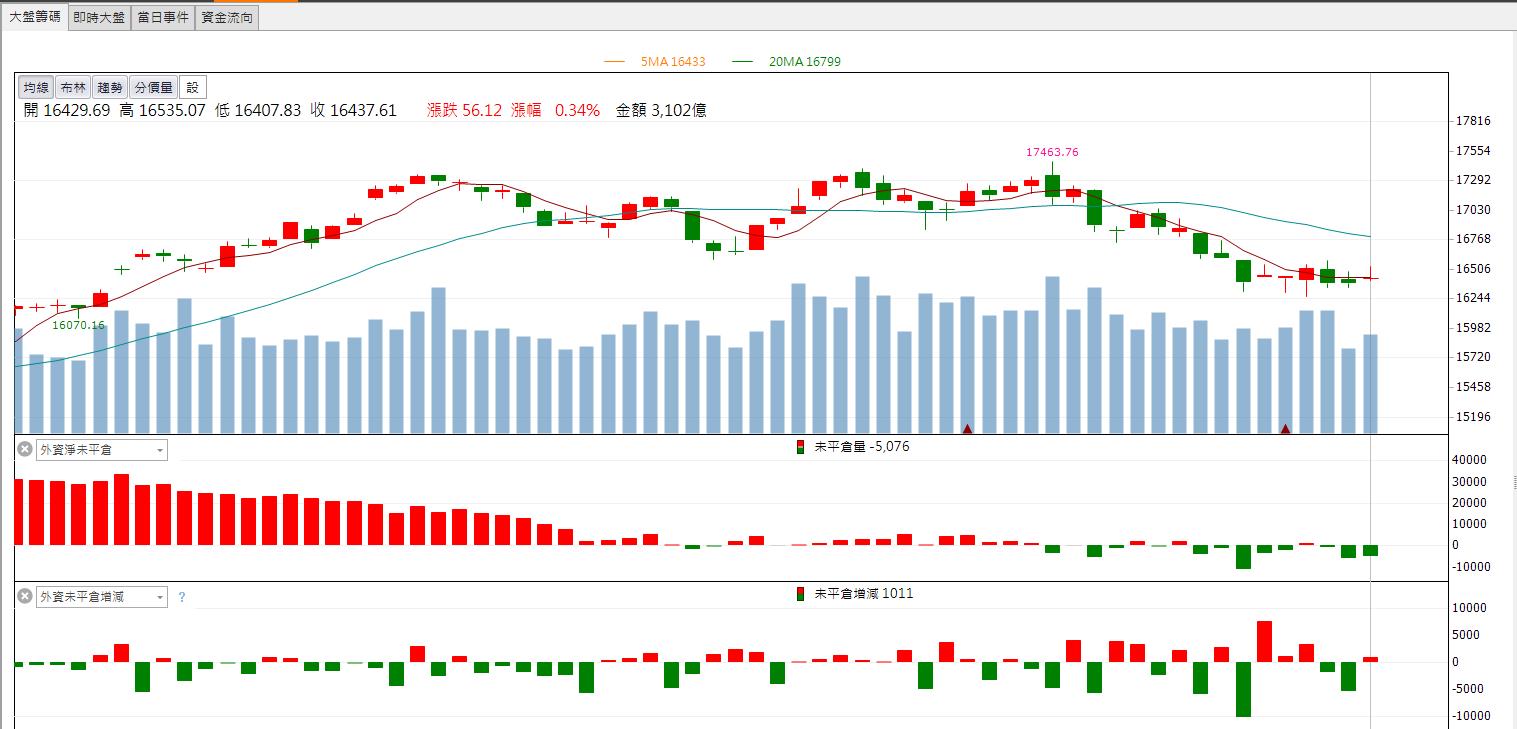Close the 外資未平倉增減 indicator panel

click(25, 597)
